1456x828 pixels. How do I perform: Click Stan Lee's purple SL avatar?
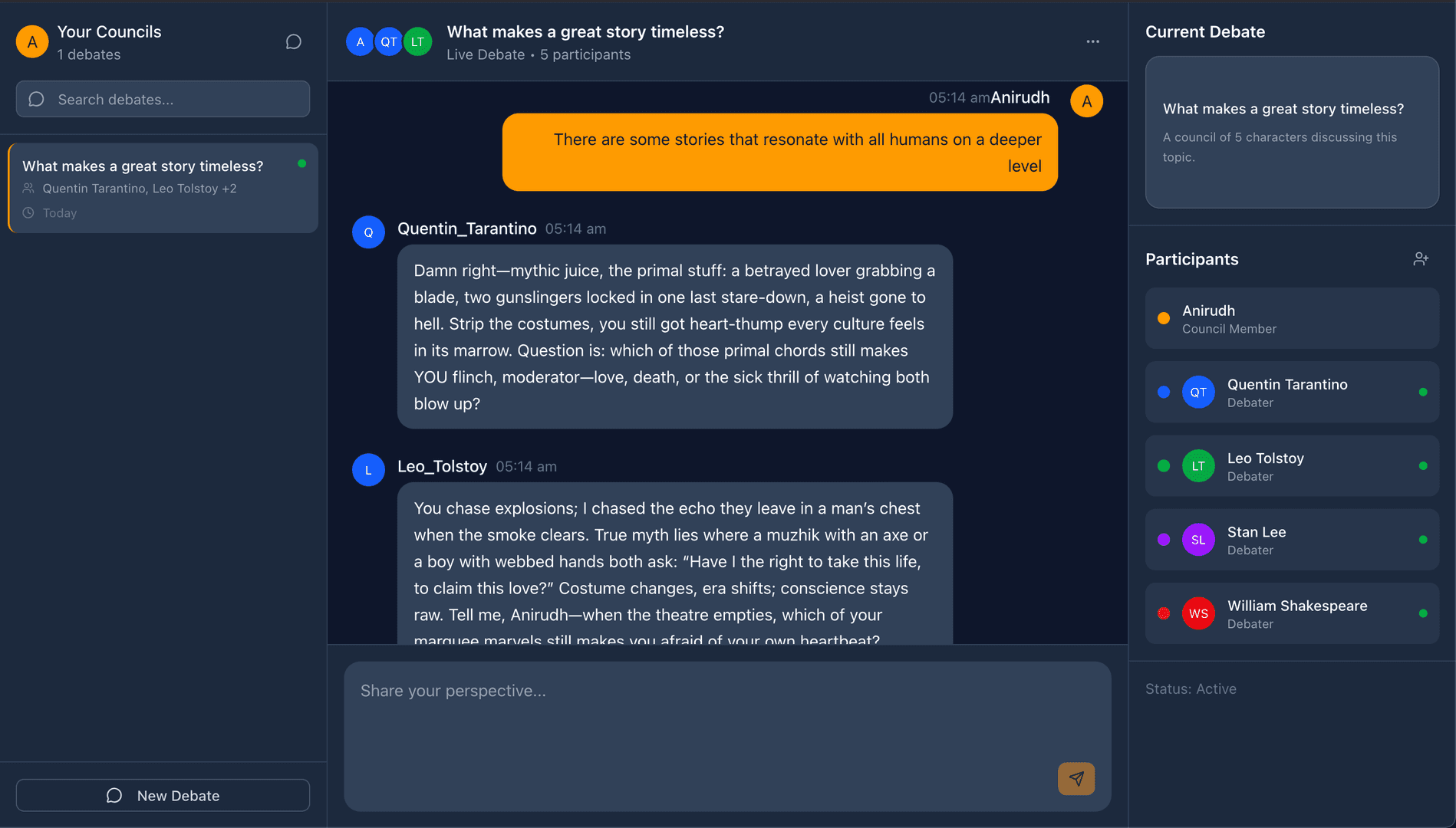click(x=1198, y=540)
